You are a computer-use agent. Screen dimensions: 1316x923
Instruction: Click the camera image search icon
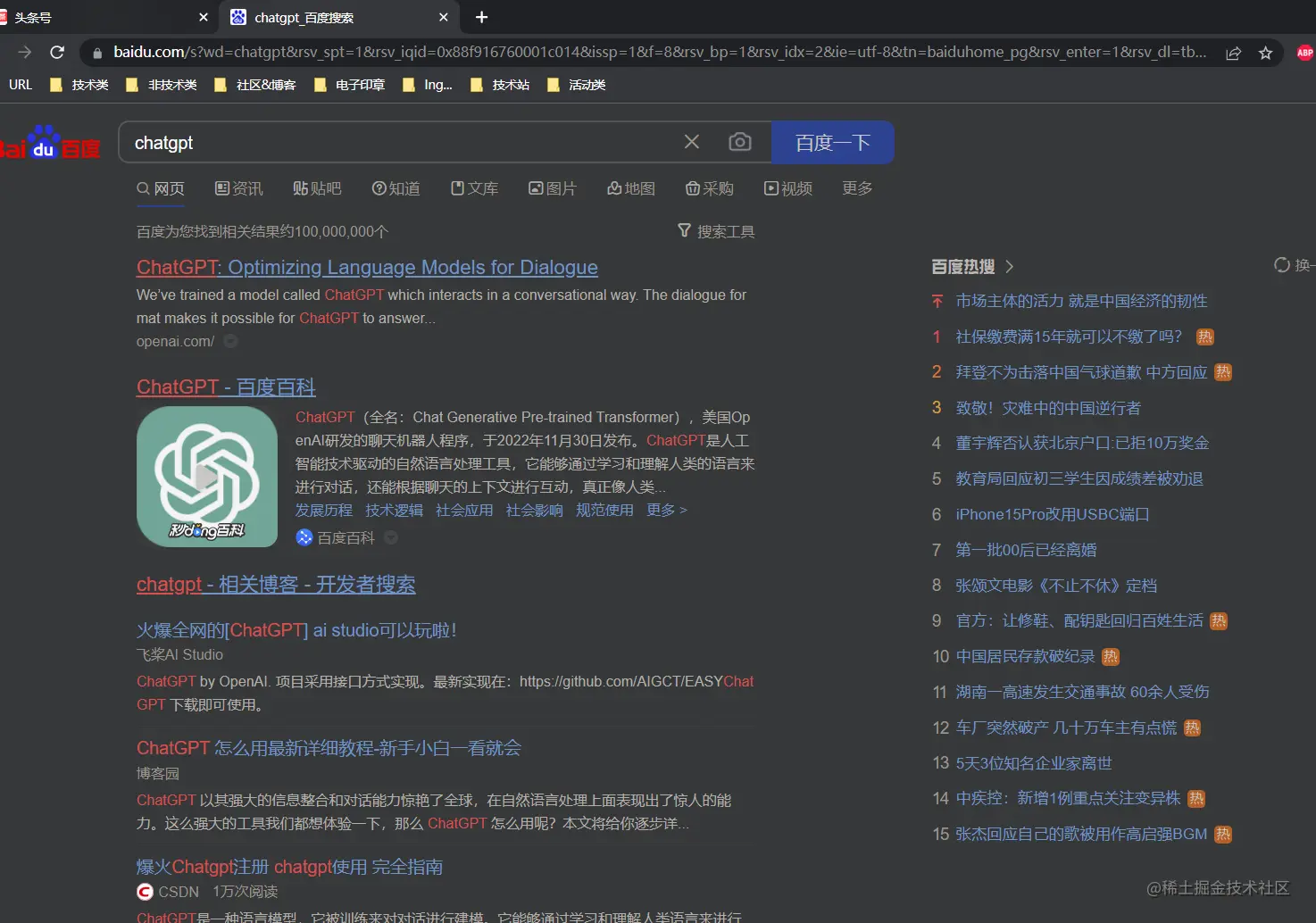tap(740, 142)
